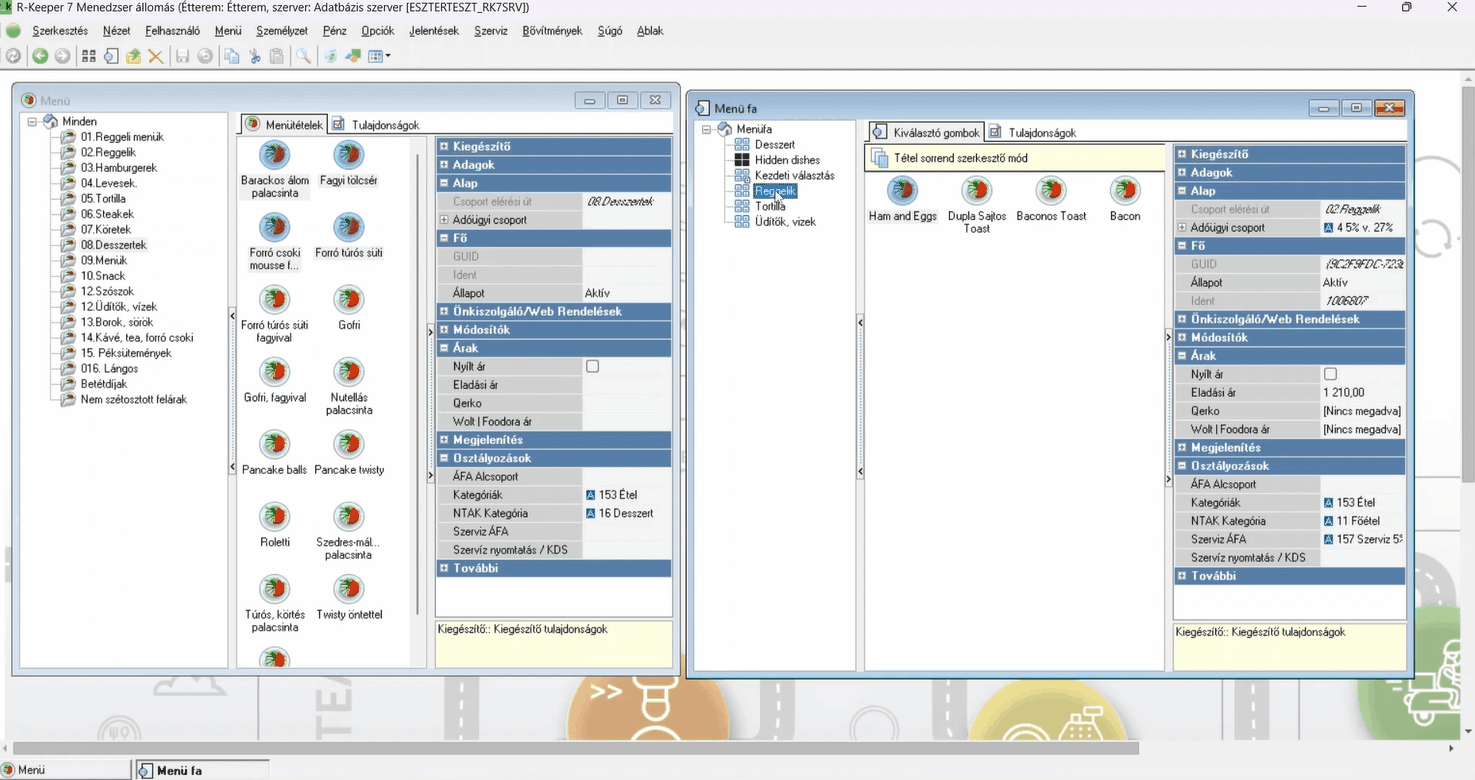The image size is (1475, 780).
Task: Click the clipboard paste icon
Action: 277,56
